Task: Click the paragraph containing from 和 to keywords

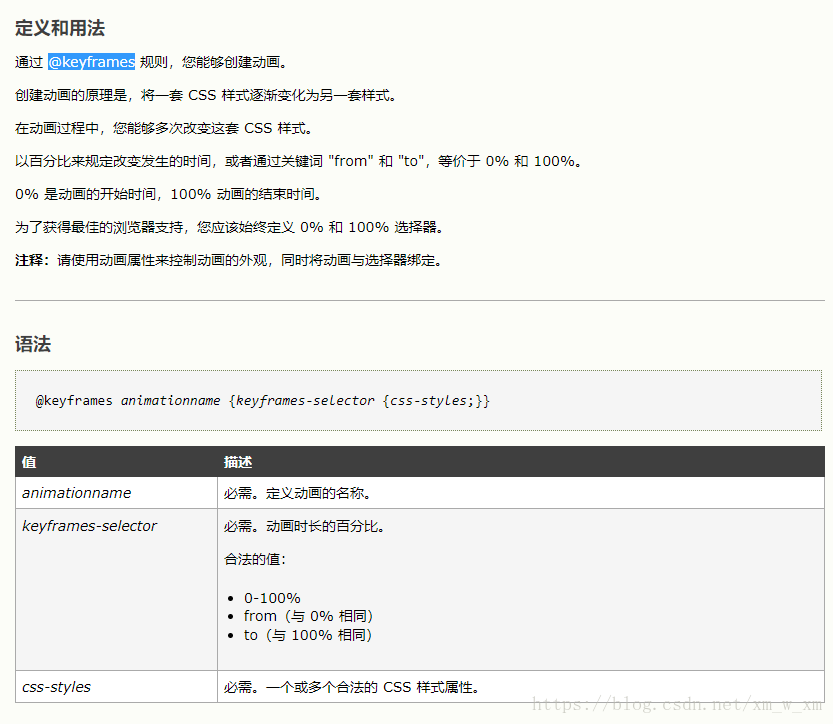Action: [x=295, y=160]
